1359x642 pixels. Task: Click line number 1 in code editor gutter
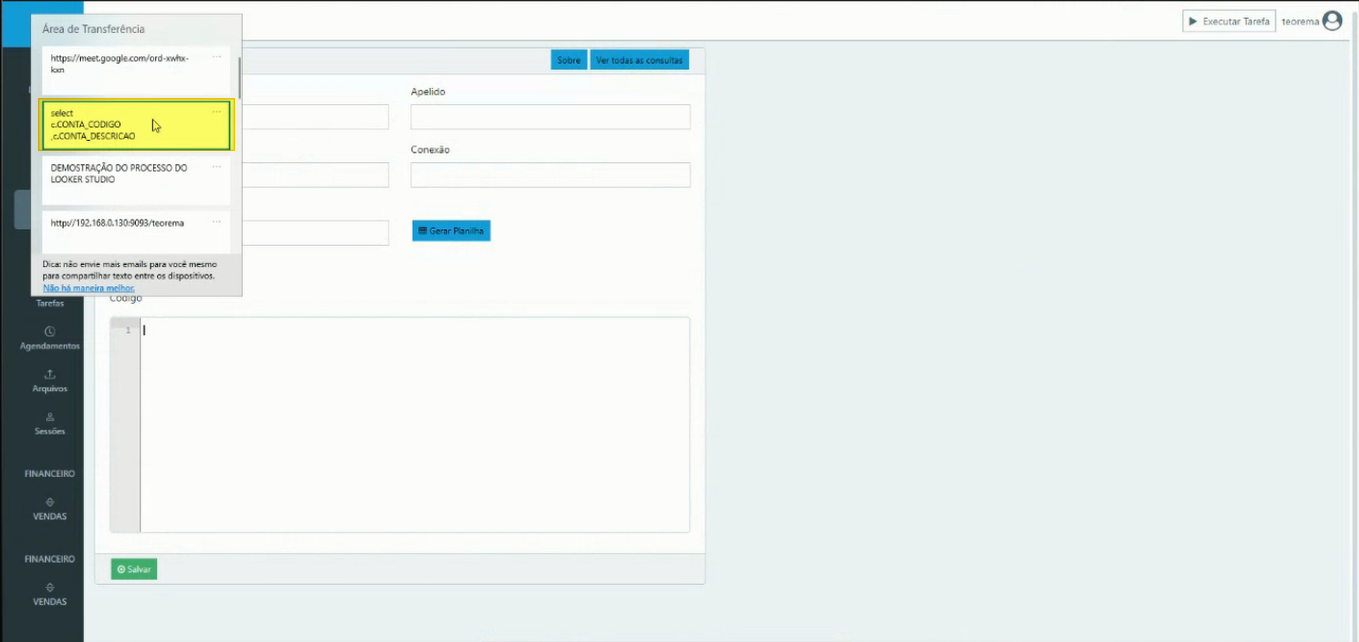pos(127,331)
